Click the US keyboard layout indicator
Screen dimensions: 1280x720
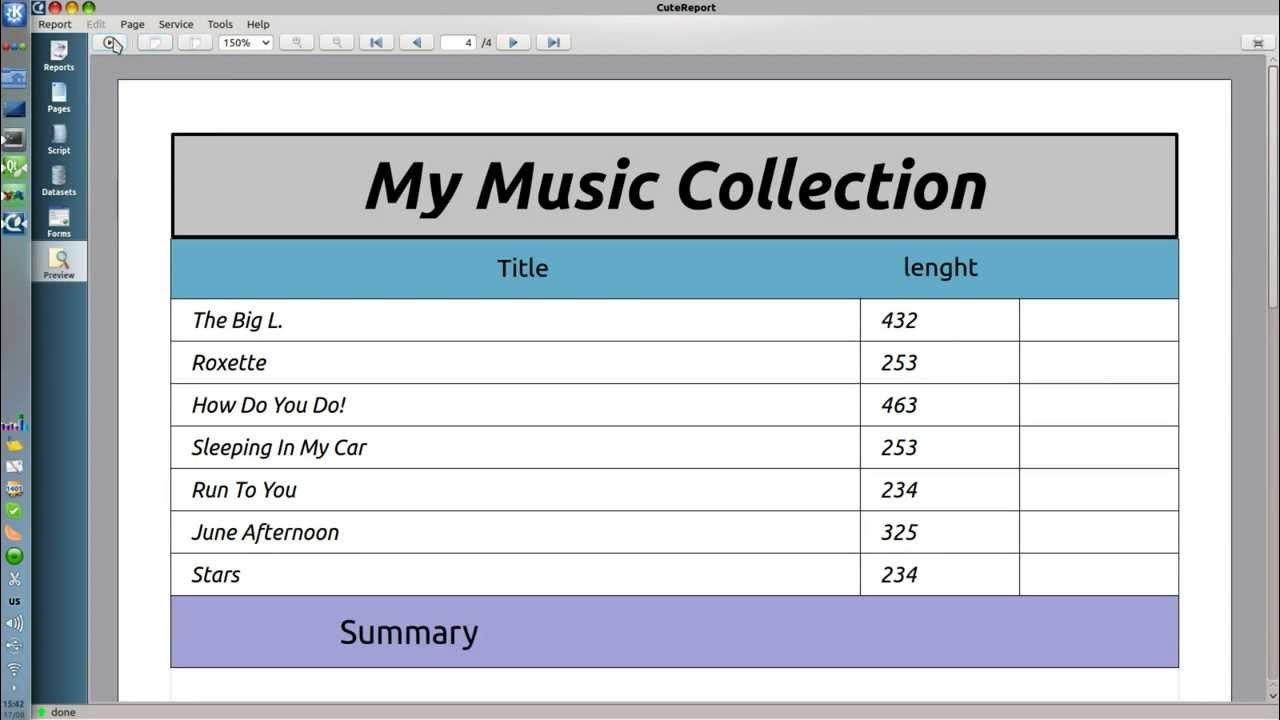point(14,601)
